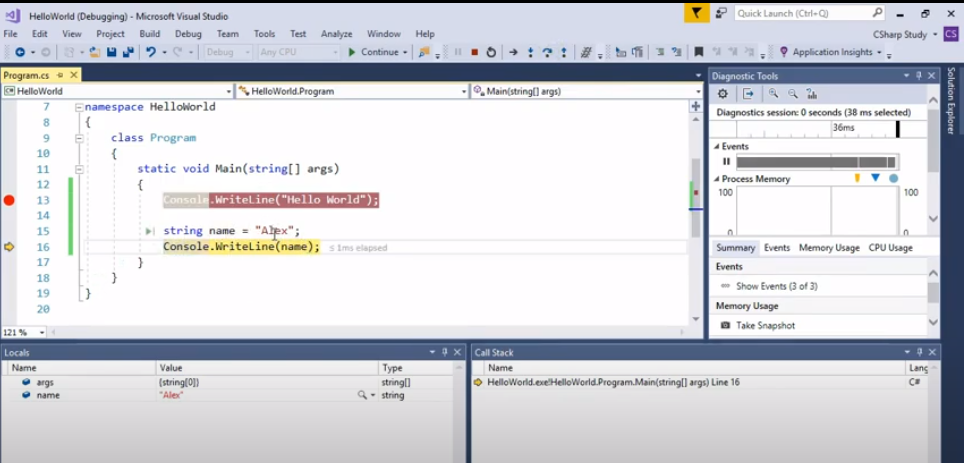Viewport: 964px width, 463px height.
Task: Open the Debug menu
Action: (188, 34)
